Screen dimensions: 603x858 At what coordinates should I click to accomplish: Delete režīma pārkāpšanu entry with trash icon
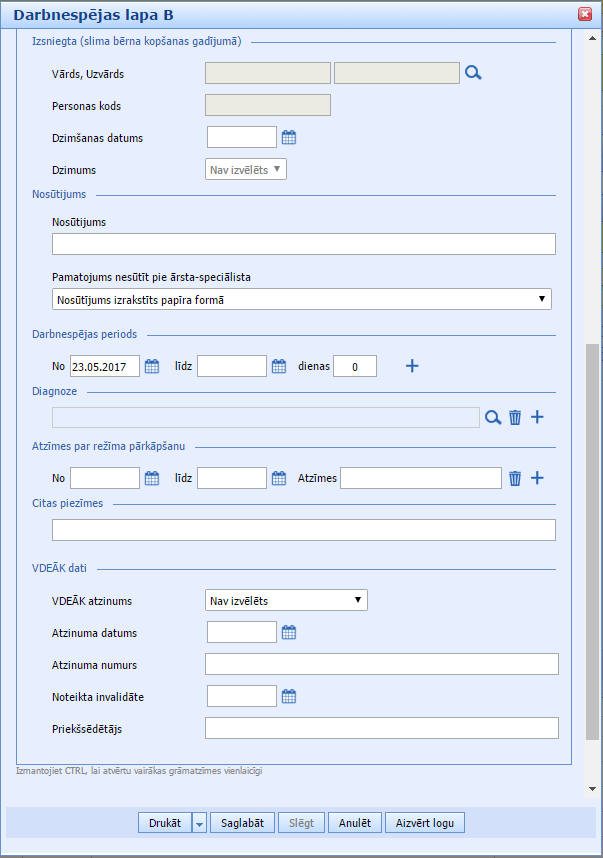click(x=515, y=479)
